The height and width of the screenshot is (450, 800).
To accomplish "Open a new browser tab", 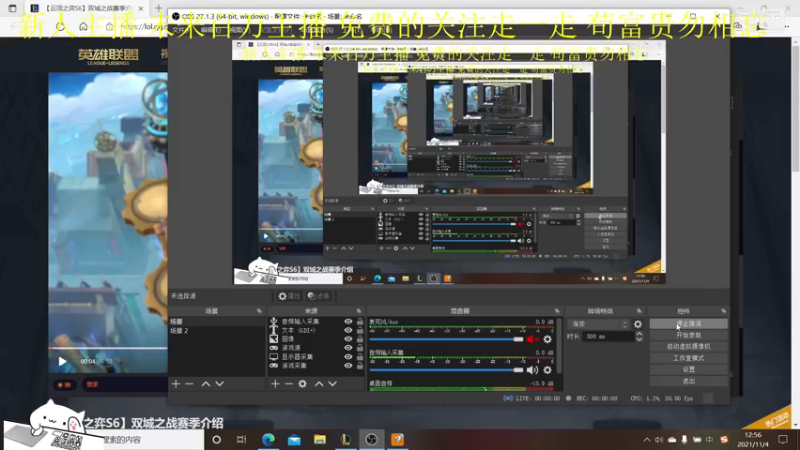I will (x=158, y=8).
